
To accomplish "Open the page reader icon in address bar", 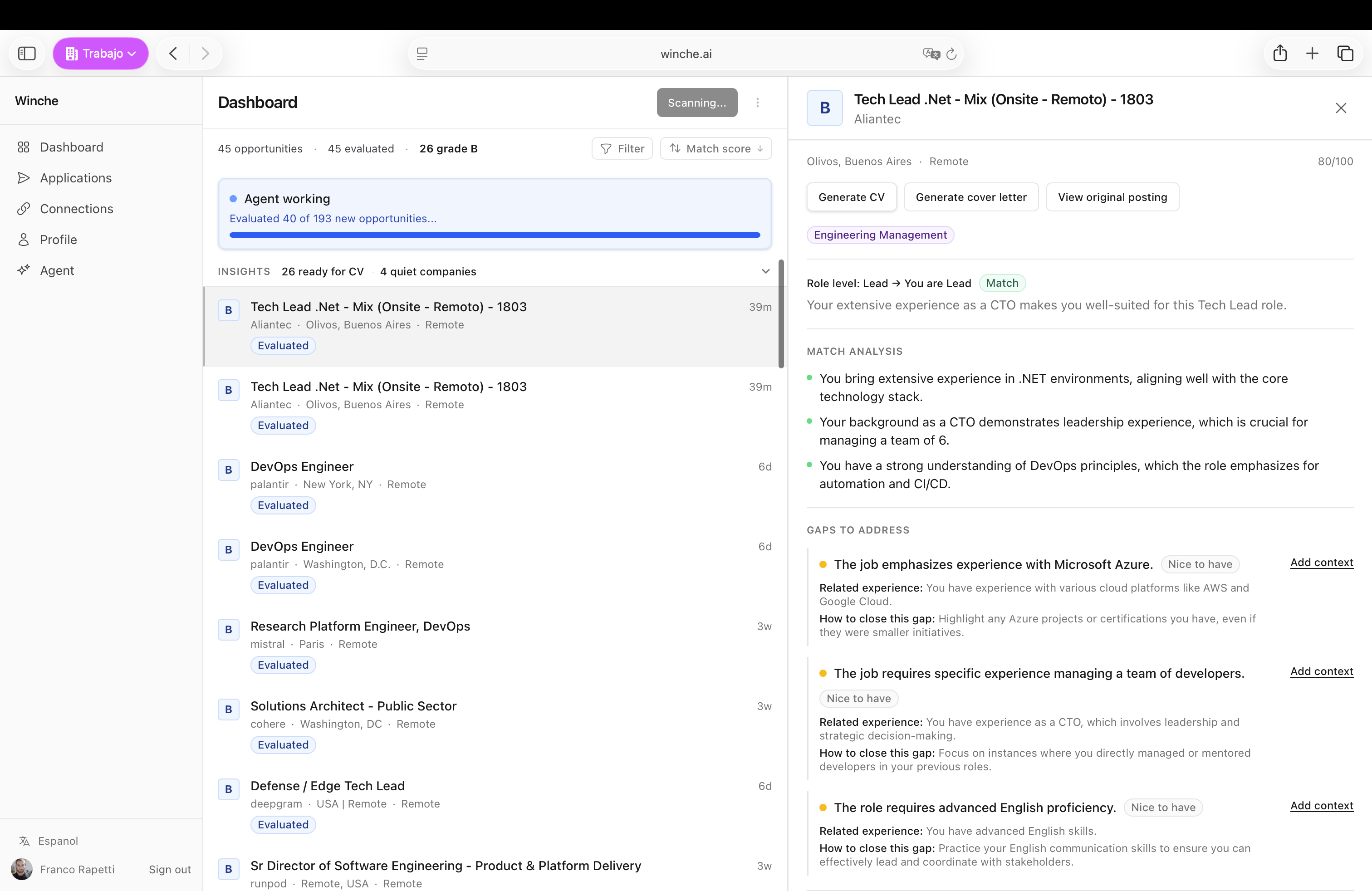I will coord(422,54).
